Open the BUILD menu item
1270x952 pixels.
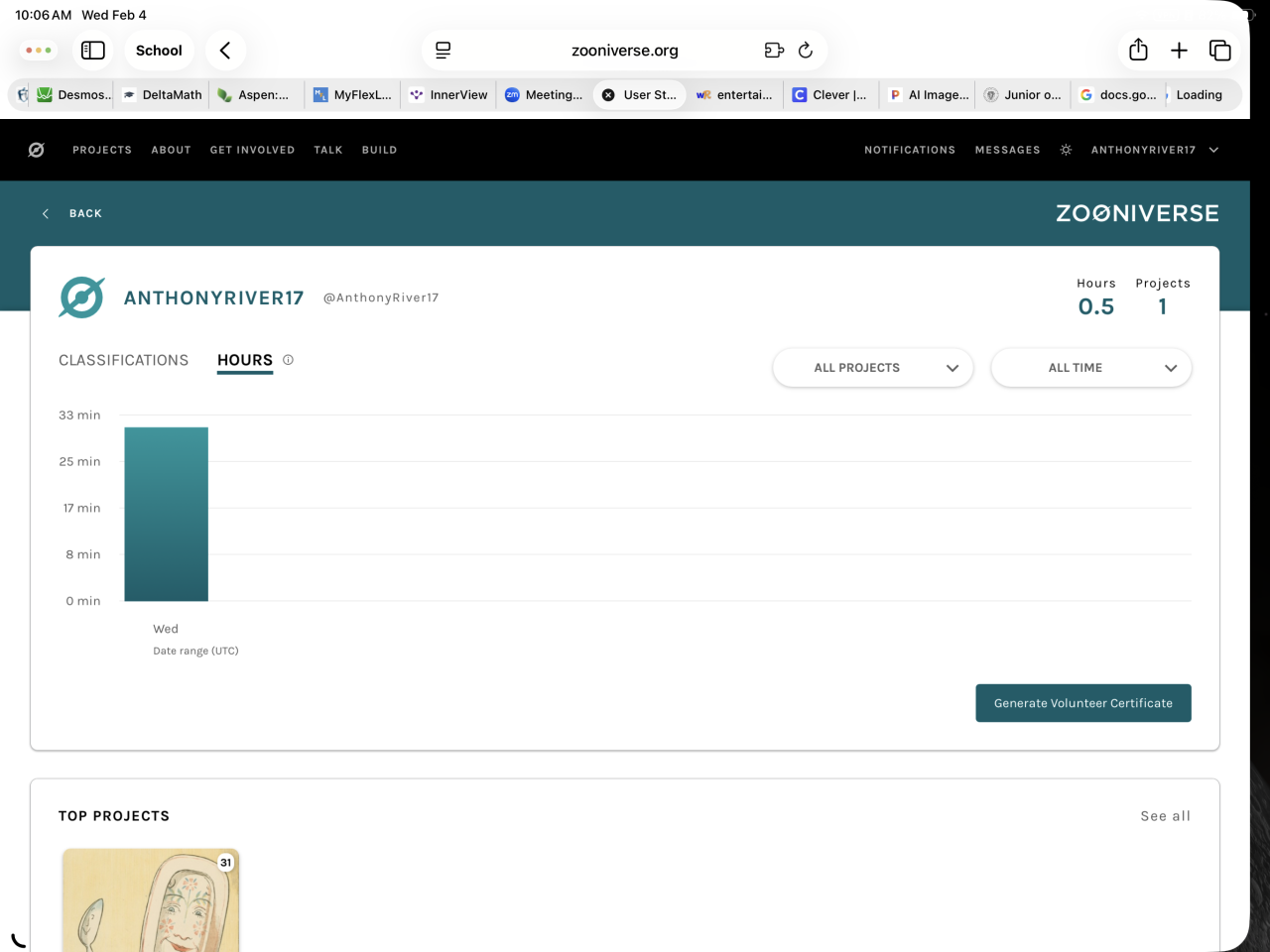point(379,150)
